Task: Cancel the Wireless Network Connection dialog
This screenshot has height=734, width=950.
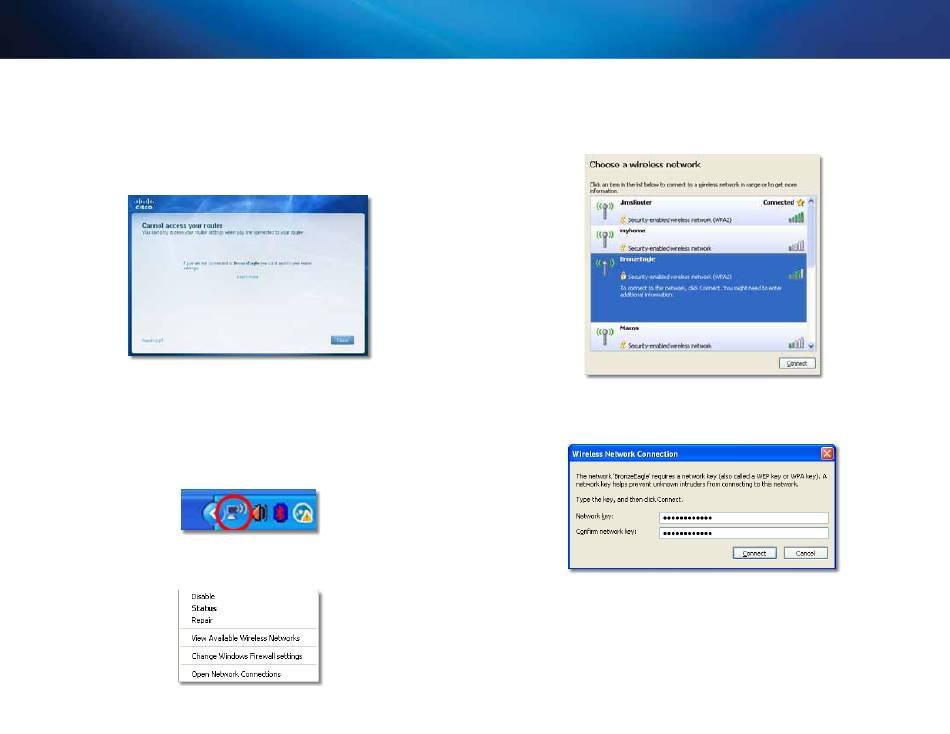Action: click(x=805, y=553)
